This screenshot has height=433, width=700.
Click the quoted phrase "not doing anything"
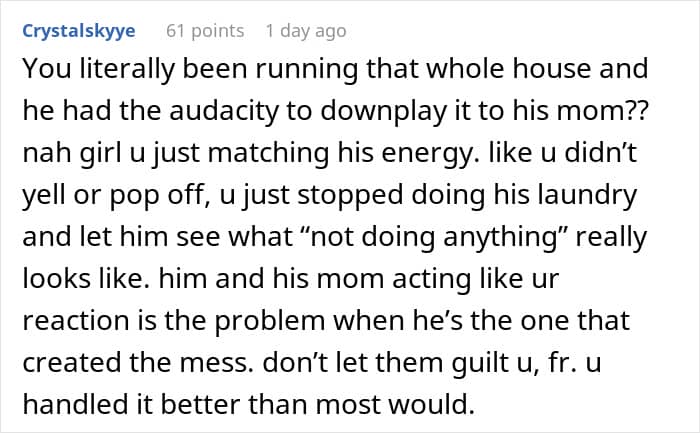(432, 237)
